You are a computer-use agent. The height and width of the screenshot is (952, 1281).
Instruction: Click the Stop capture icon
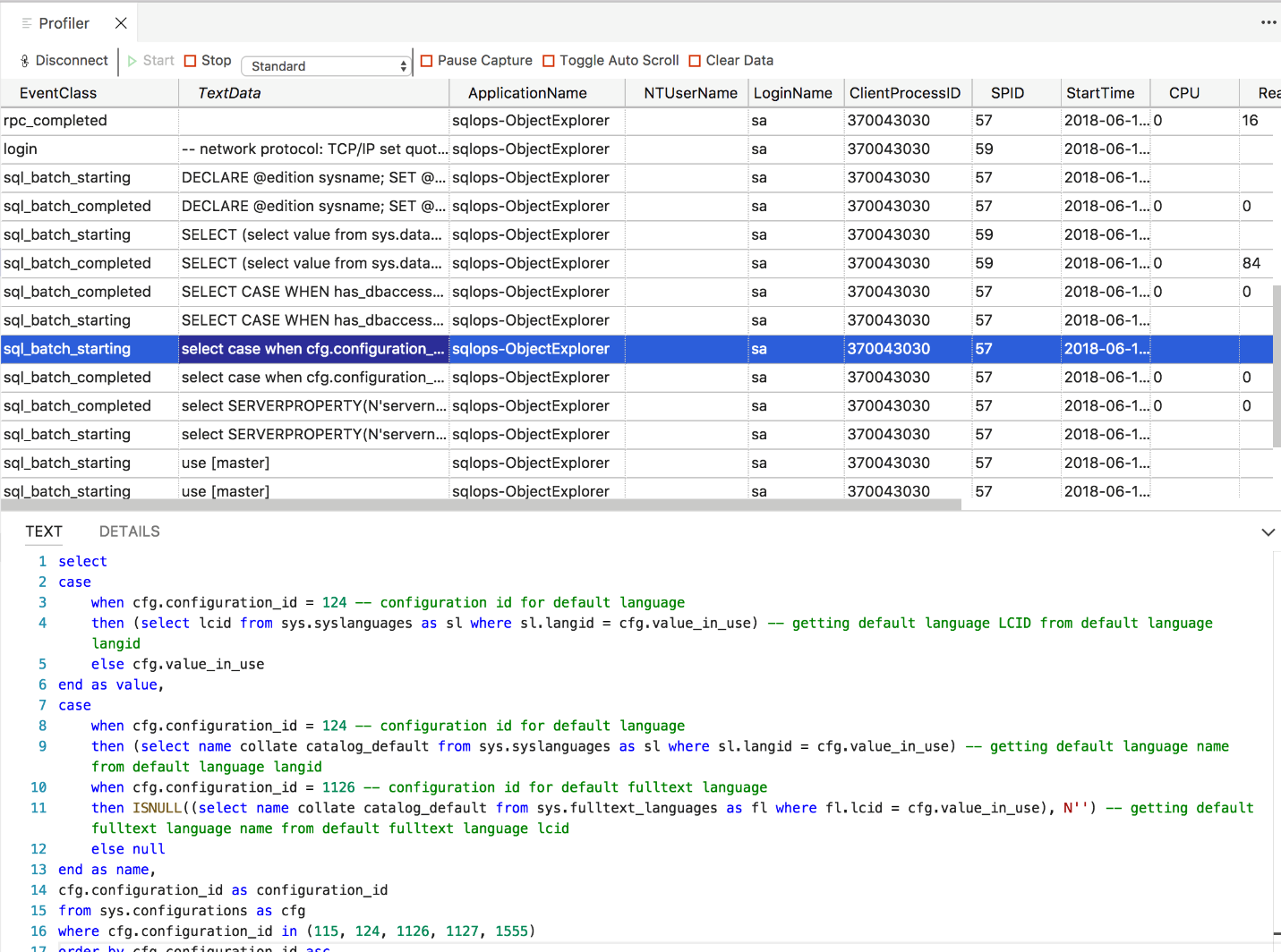click(x=189, y=60)
